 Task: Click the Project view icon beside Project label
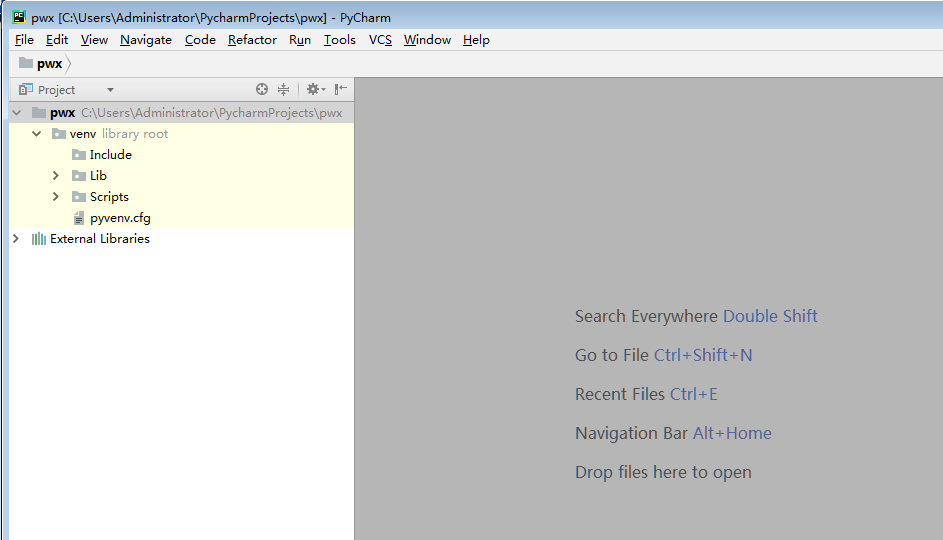pos(25,90)
